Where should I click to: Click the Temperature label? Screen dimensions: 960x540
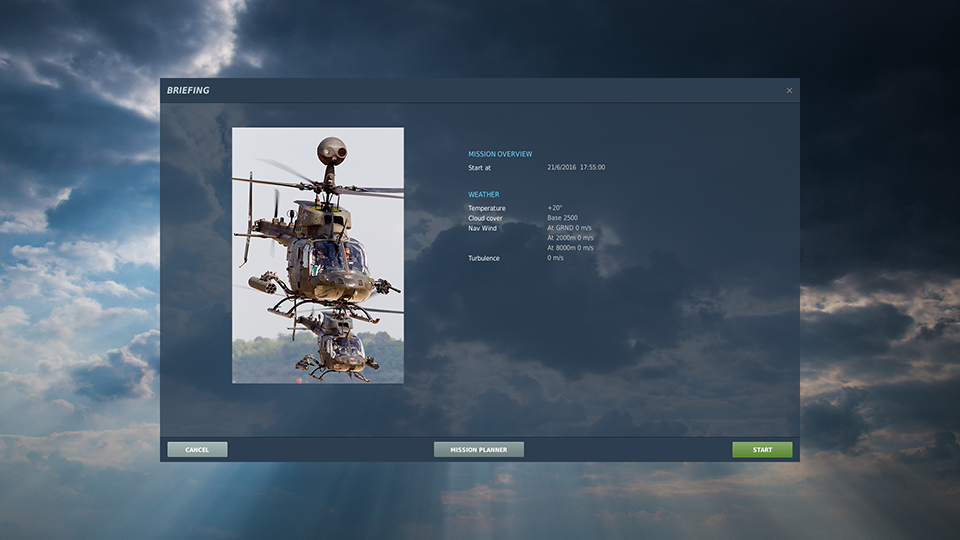487,208
